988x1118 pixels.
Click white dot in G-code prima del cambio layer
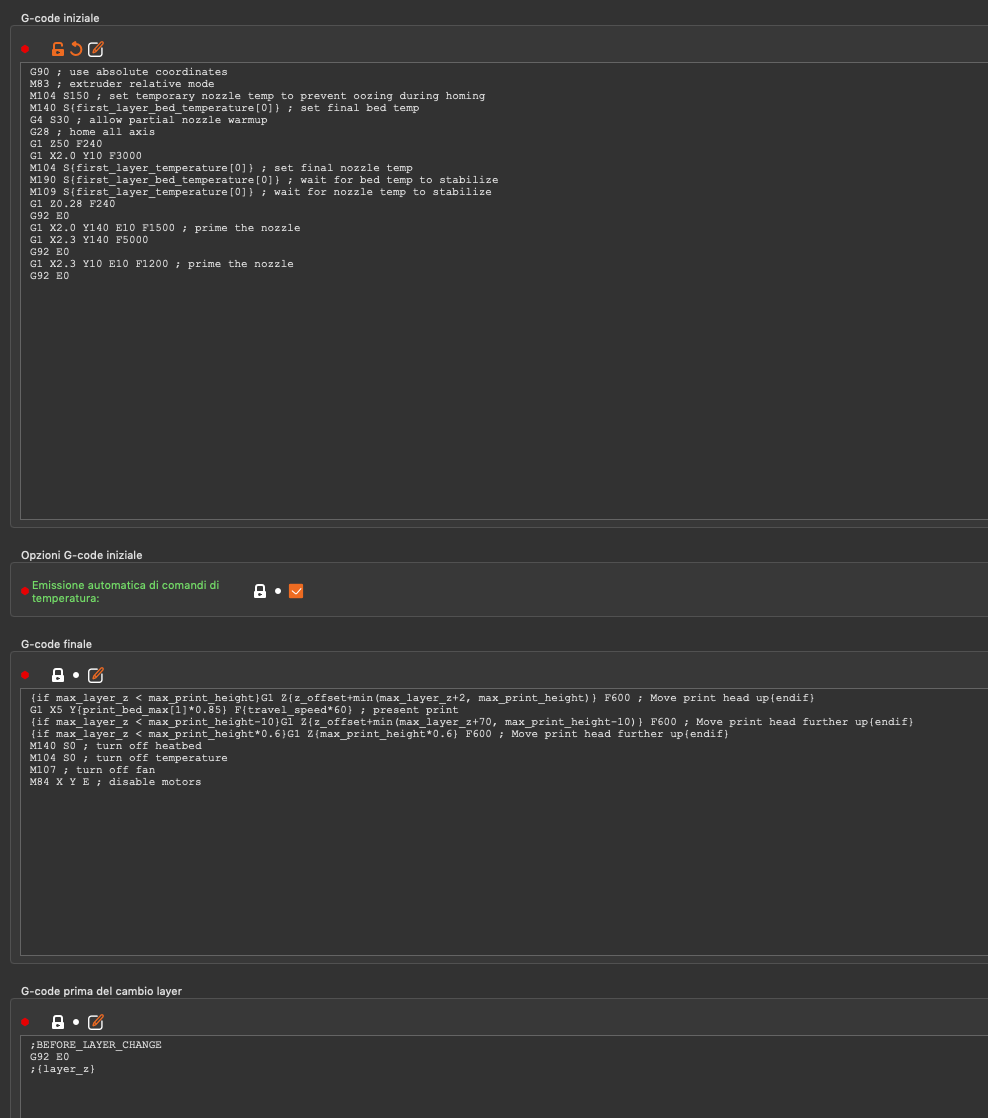76,1022
